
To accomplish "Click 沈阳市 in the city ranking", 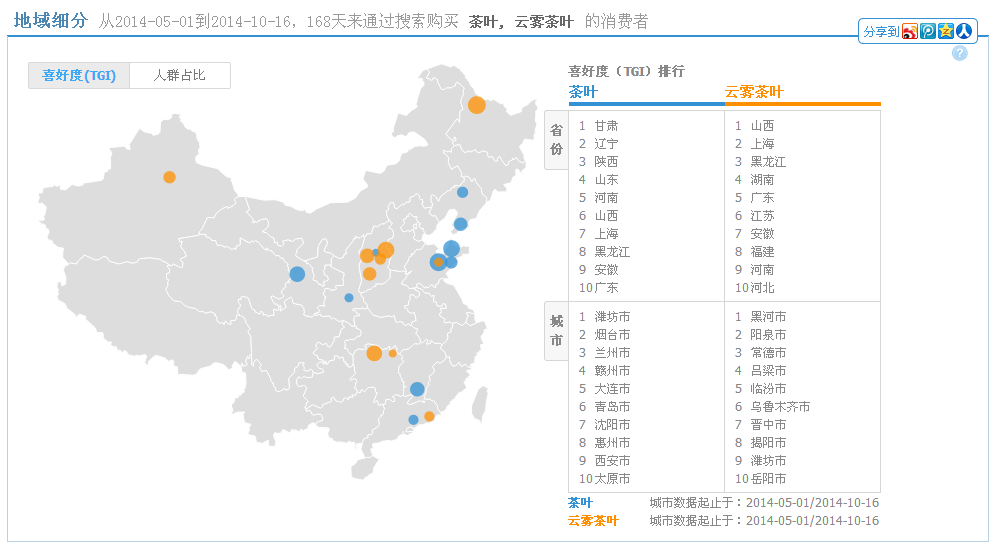I will coord(612,424).
